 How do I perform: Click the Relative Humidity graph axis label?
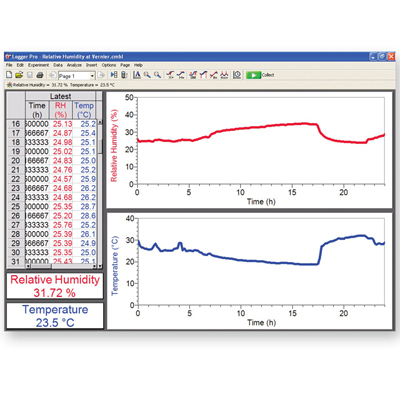coord(114,145)
